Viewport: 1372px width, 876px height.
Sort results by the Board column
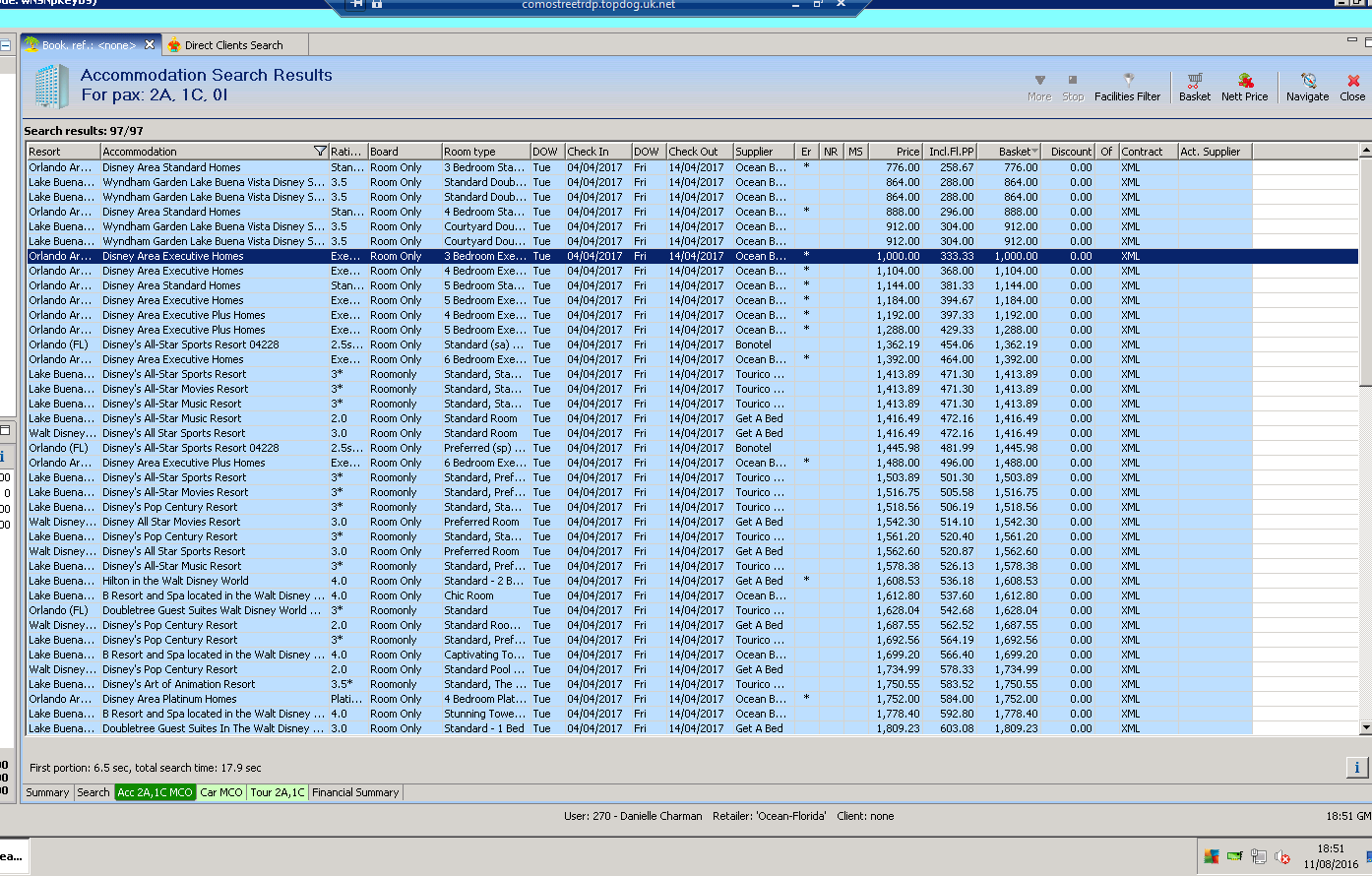405,152
